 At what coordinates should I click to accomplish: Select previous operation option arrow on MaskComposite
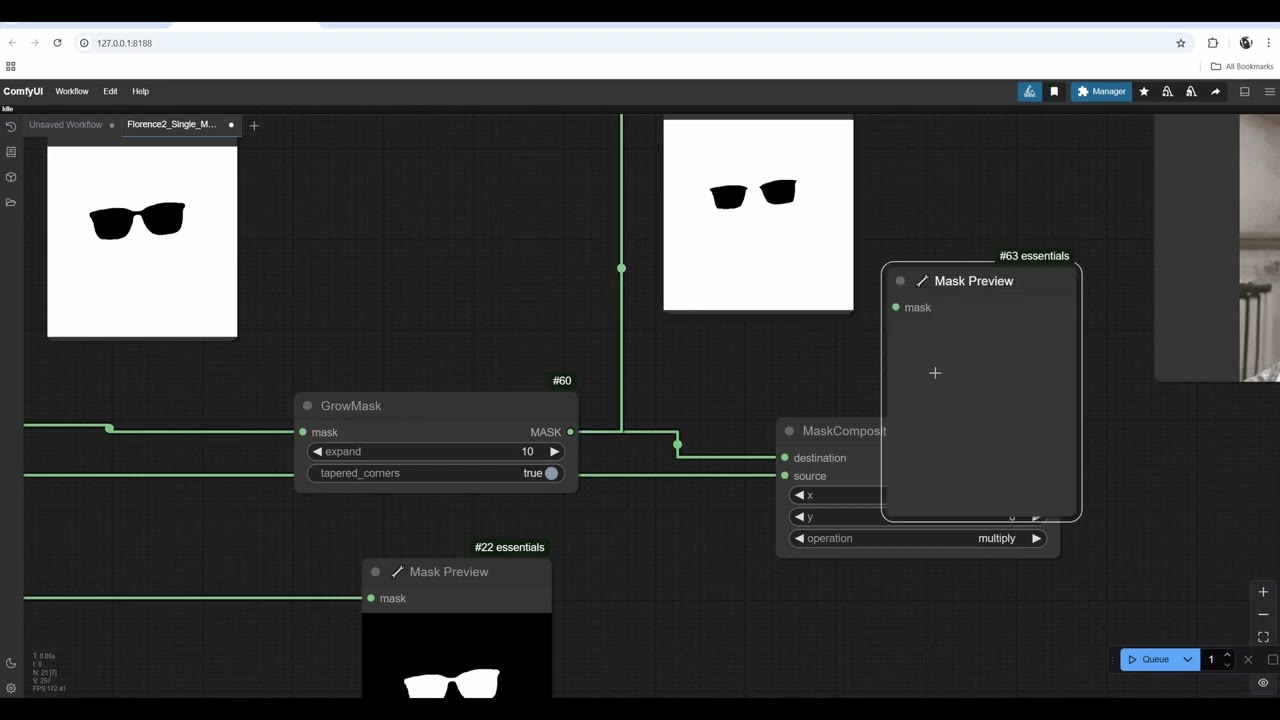[799, 538]
